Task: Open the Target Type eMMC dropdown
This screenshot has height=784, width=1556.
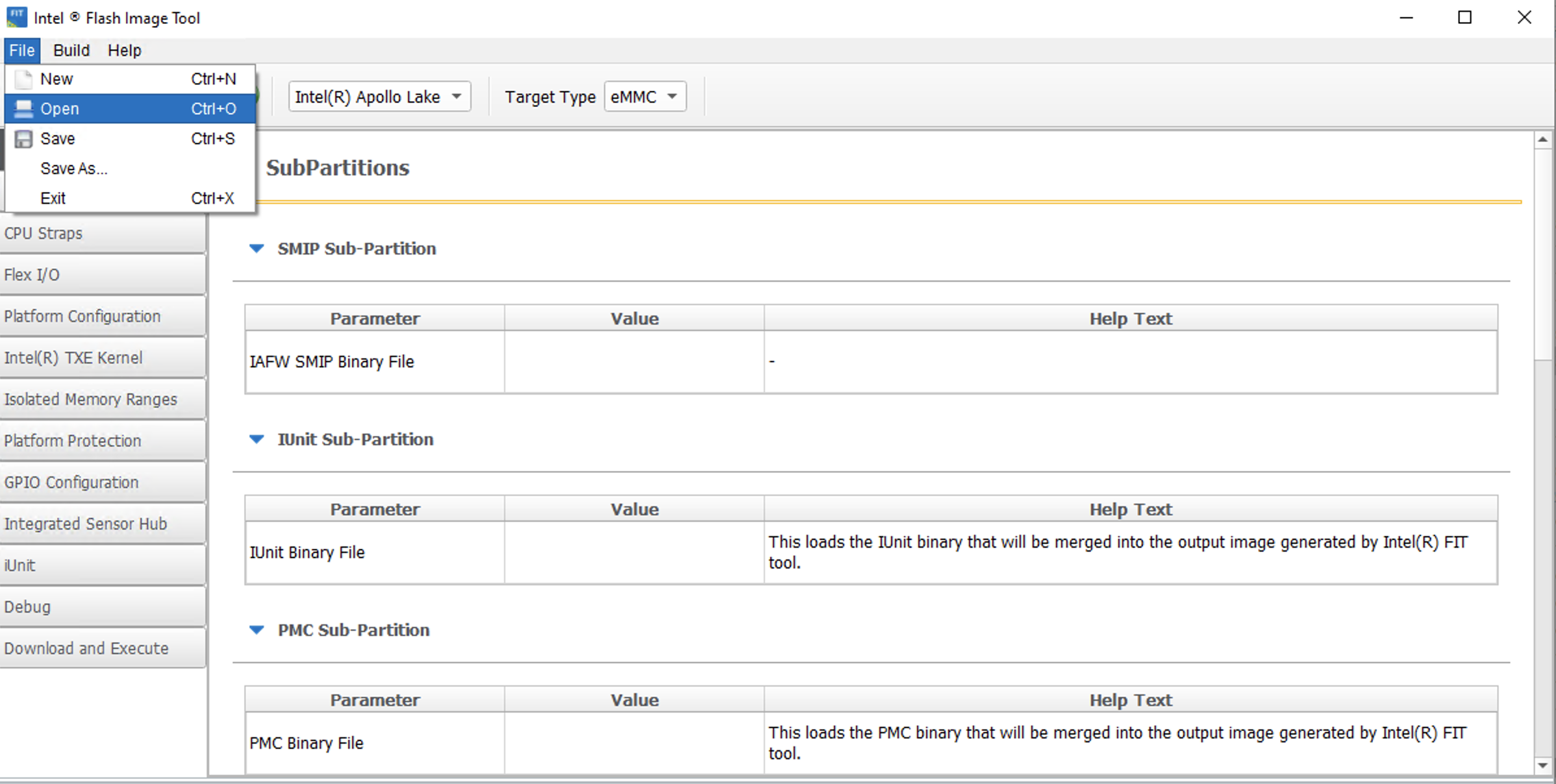Action: [645, 97]
